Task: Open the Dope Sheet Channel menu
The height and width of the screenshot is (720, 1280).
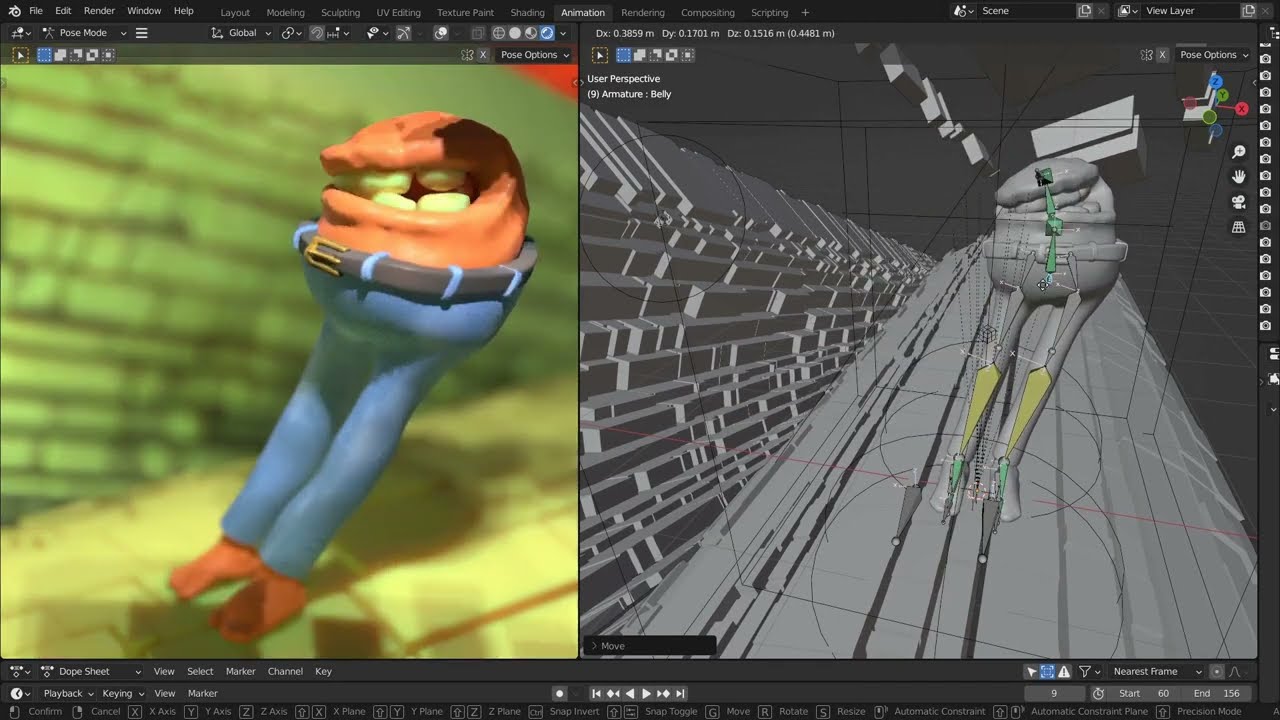Action: 285,671
